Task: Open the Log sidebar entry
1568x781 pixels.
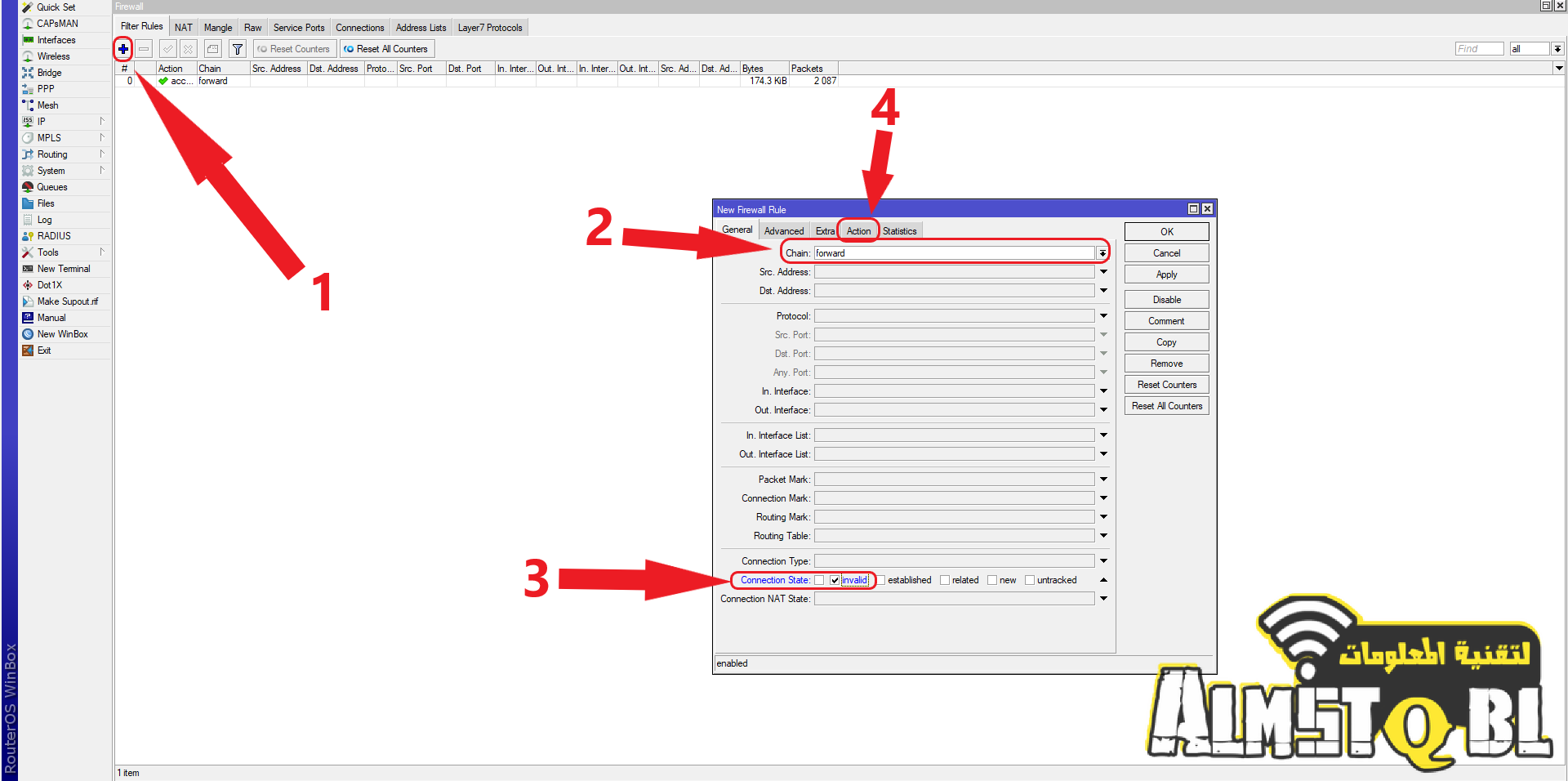Action: pos(44,220)
